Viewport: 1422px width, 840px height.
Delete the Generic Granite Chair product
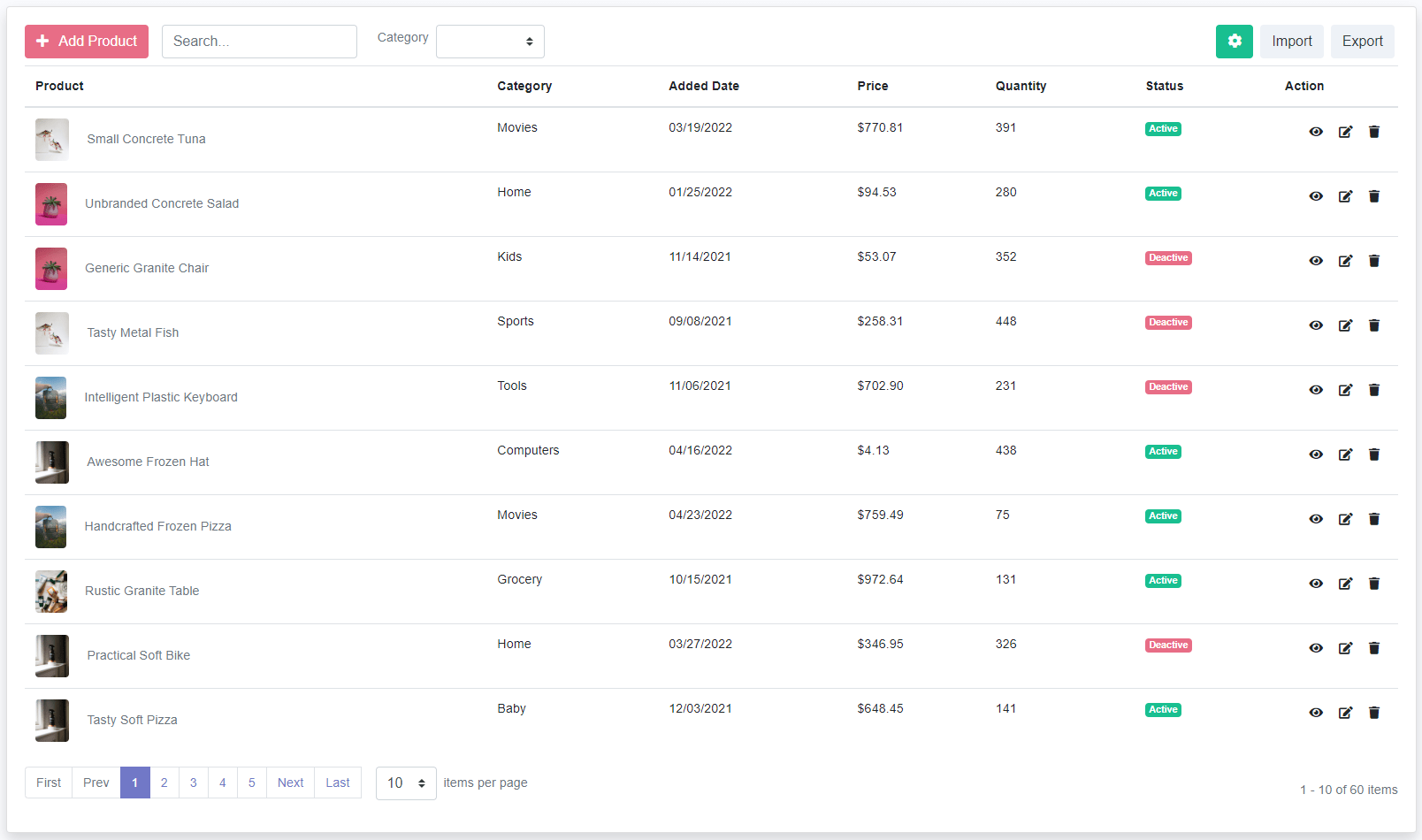point(1374,261)
